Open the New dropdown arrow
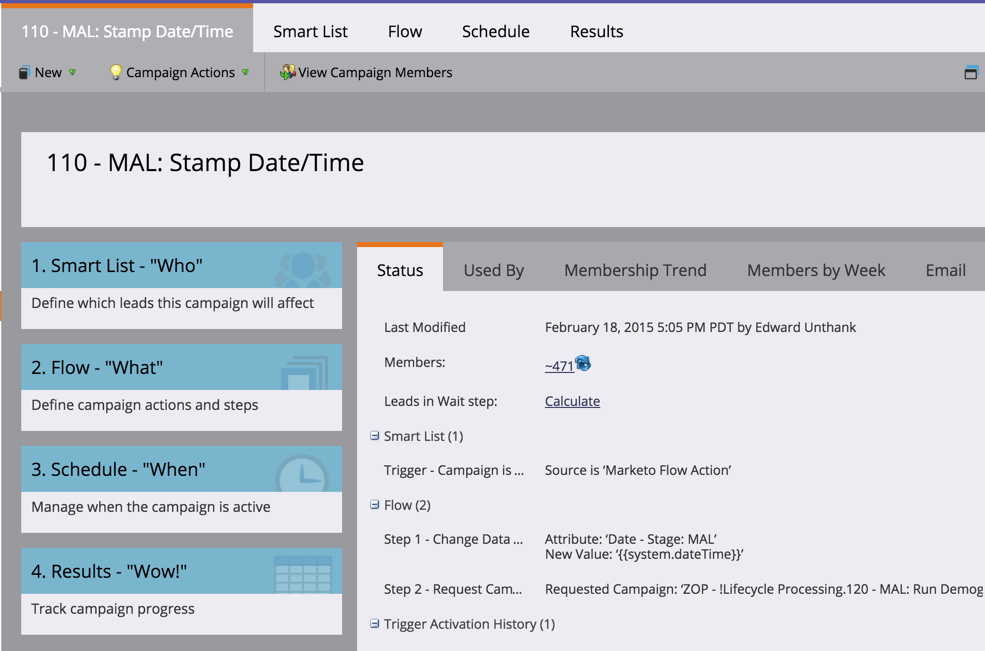 pos(73,72)
